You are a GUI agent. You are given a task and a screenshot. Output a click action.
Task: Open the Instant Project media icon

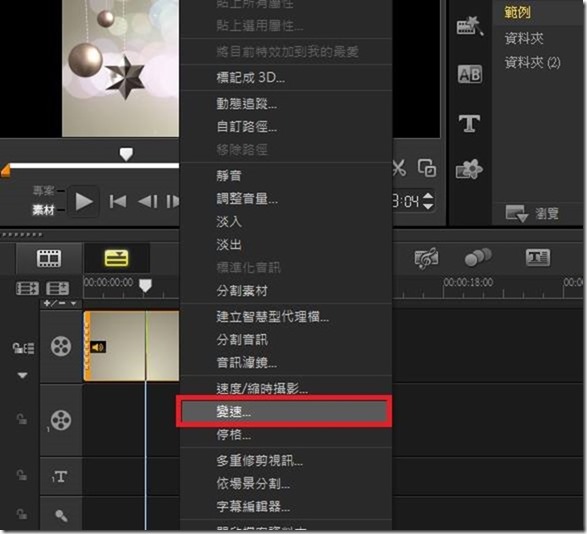click(470, 26)
